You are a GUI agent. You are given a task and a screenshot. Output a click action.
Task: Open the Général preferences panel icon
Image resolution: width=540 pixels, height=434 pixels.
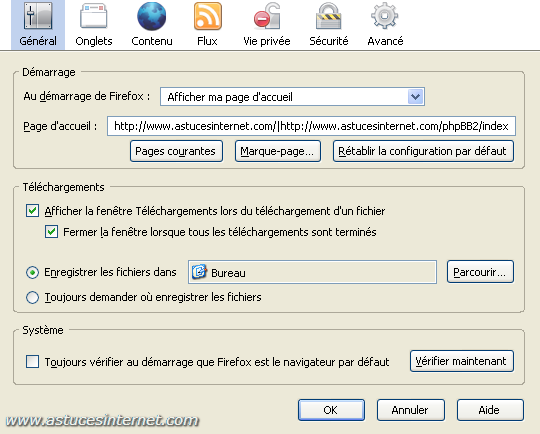(x=38, y=25)
